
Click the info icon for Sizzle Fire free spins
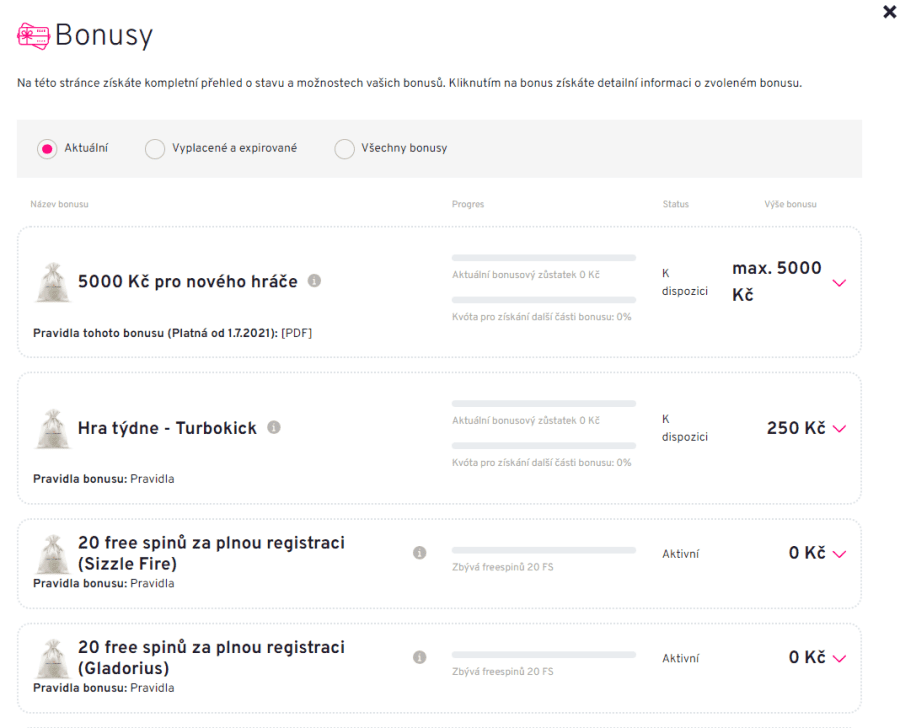click(420, 552)
